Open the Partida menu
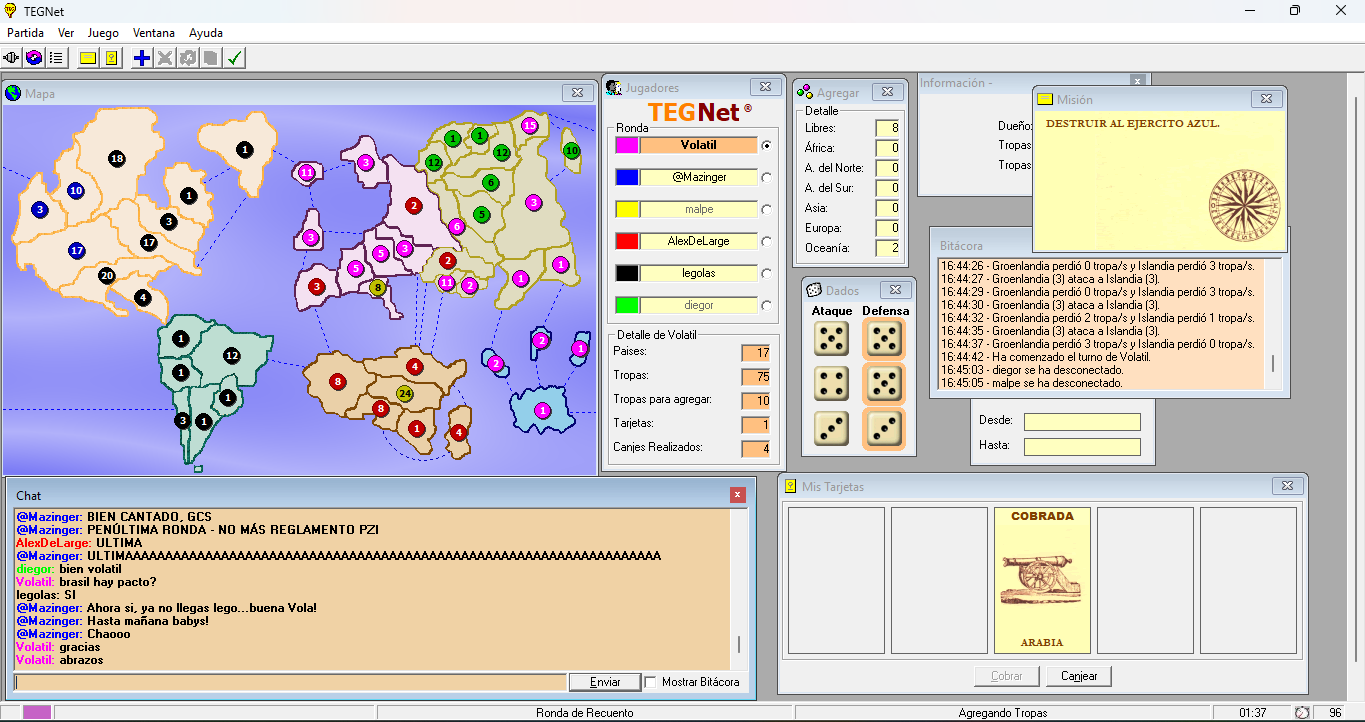Image resolution: width=1365 pixels, height=722 pixels. (x=26, y=33)
